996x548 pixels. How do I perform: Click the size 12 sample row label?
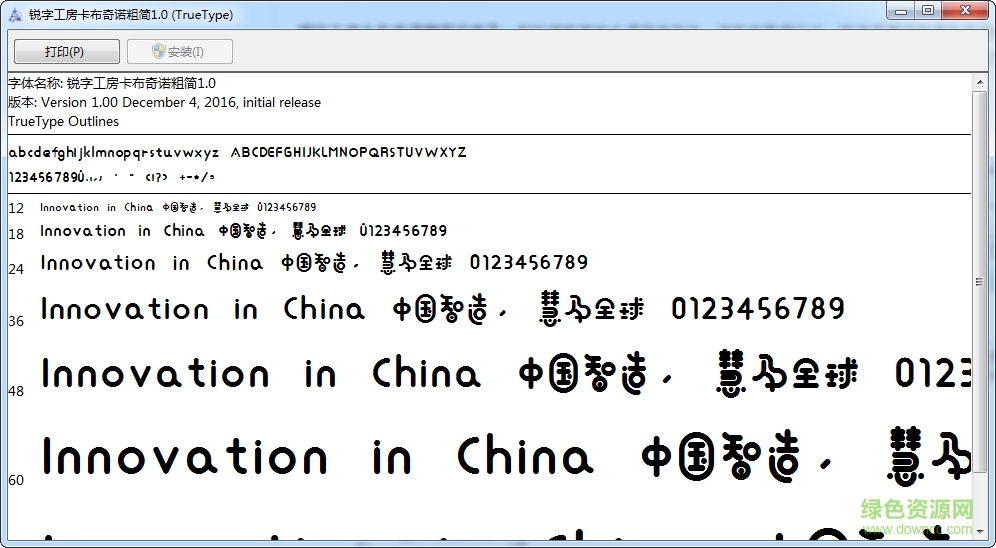point(16,208)
